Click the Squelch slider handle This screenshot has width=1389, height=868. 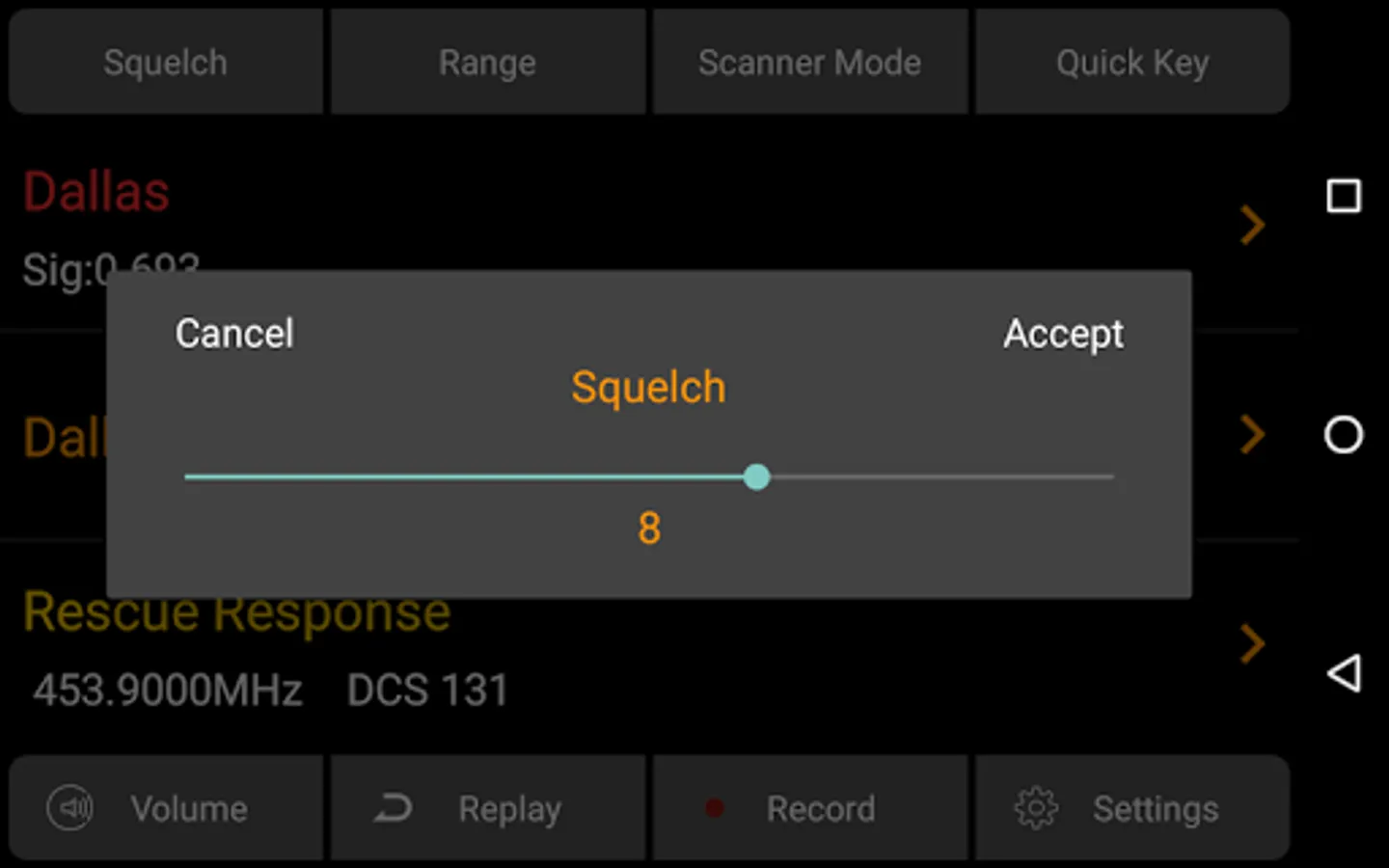pos(757,476)
